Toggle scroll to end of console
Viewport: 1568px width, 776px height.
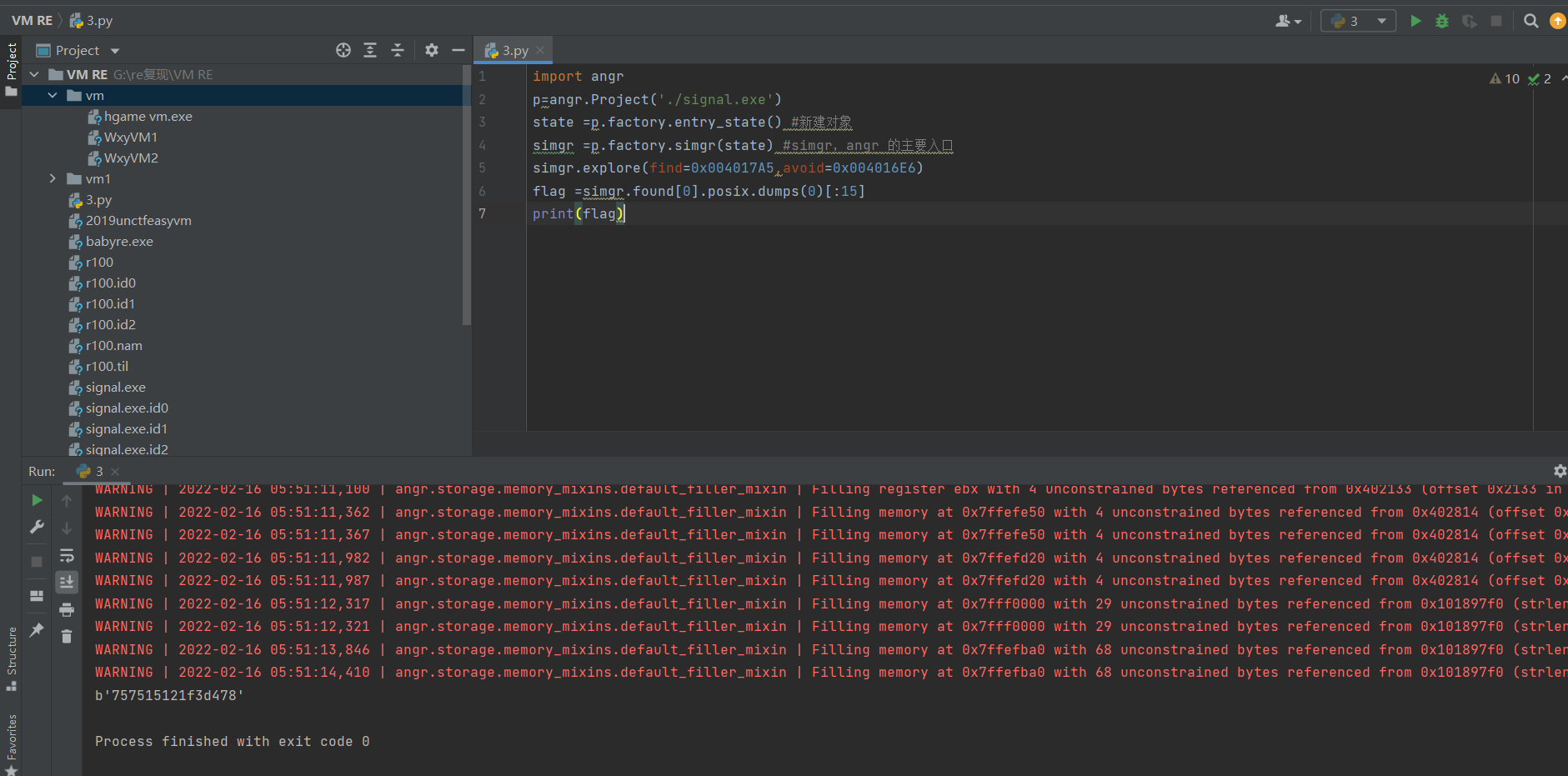[67, 582]
